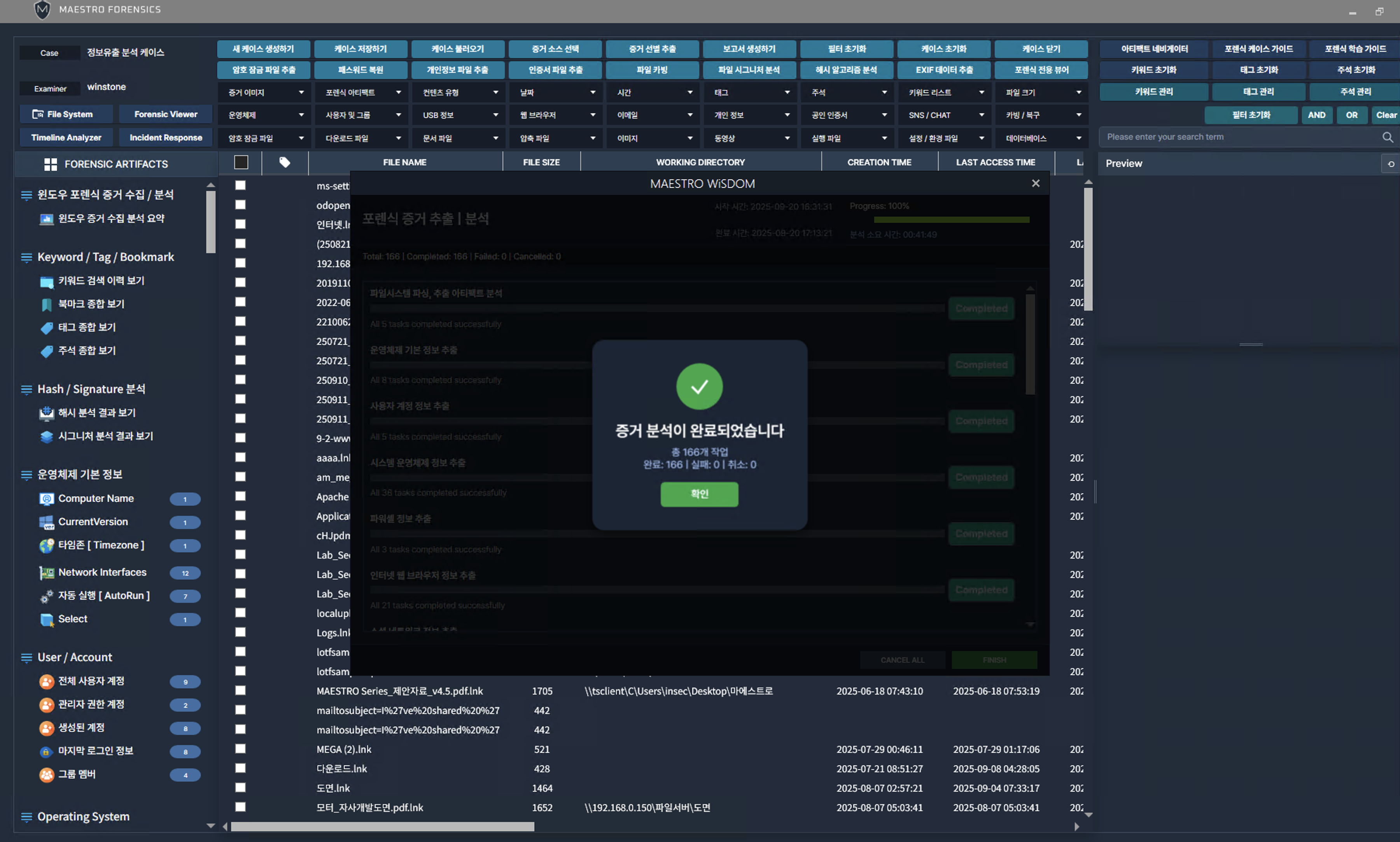Screen dimensions: 1400x842
Task: Click the search magnifier icon
Action: [x=1387, y=137]
